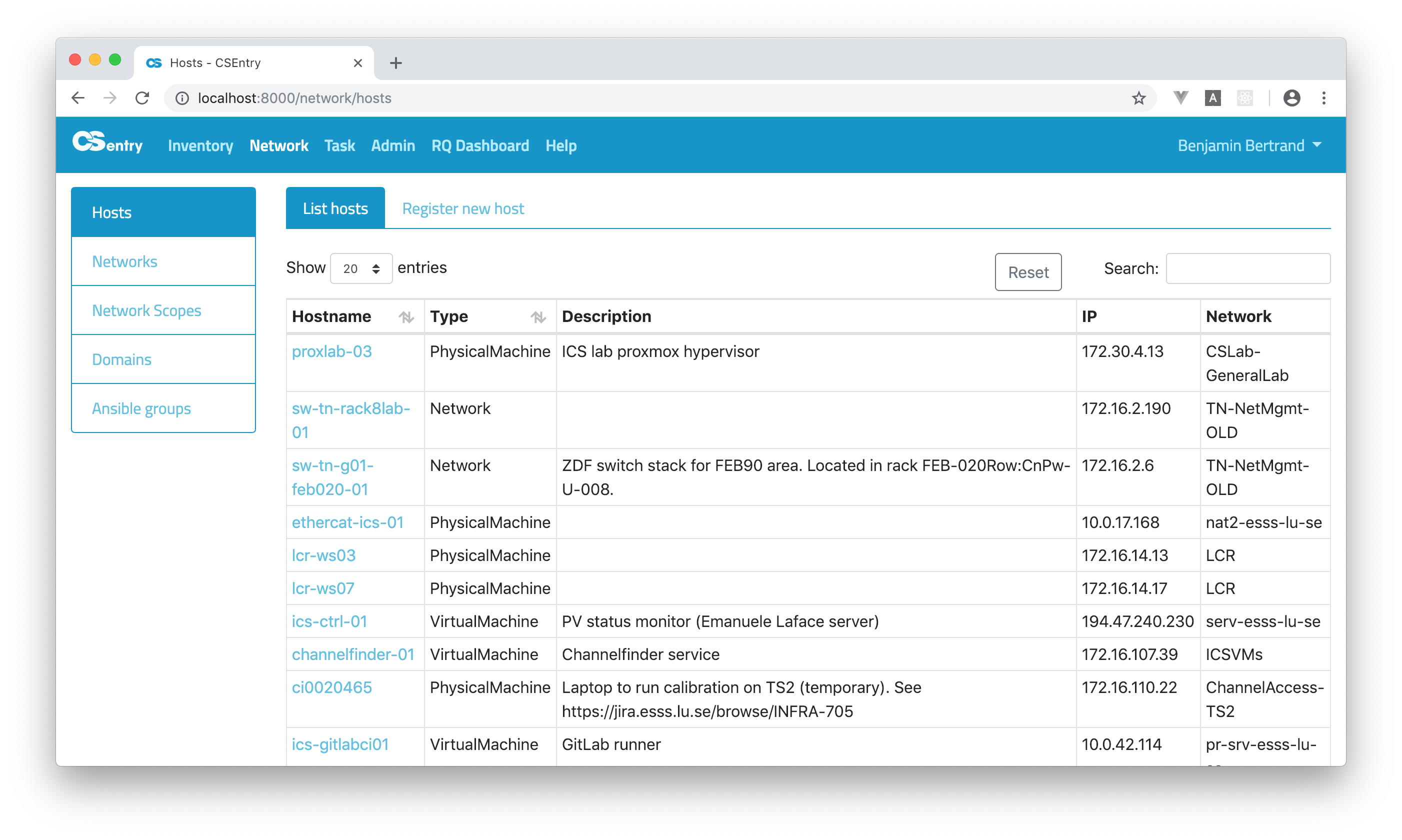
Task: Open the Inventory menu in the navbar
Action: click(200, 145)
